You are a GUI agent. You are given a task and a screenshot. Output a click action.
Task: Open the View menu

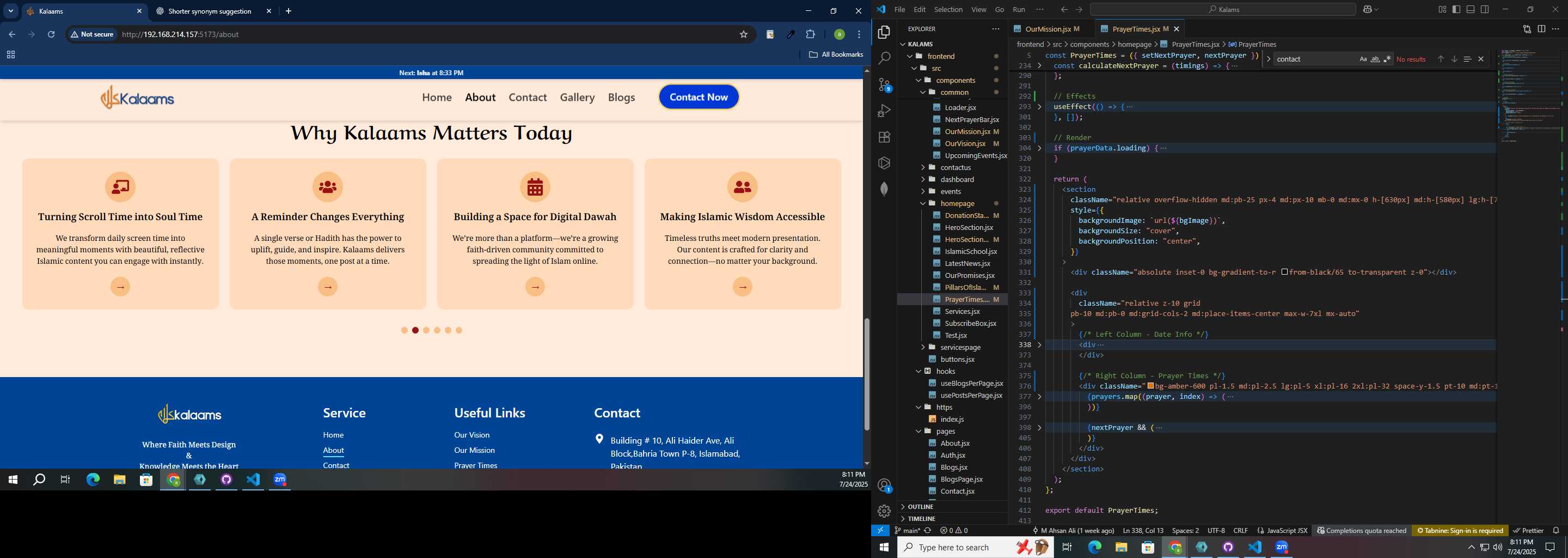(x=978, y=9)
